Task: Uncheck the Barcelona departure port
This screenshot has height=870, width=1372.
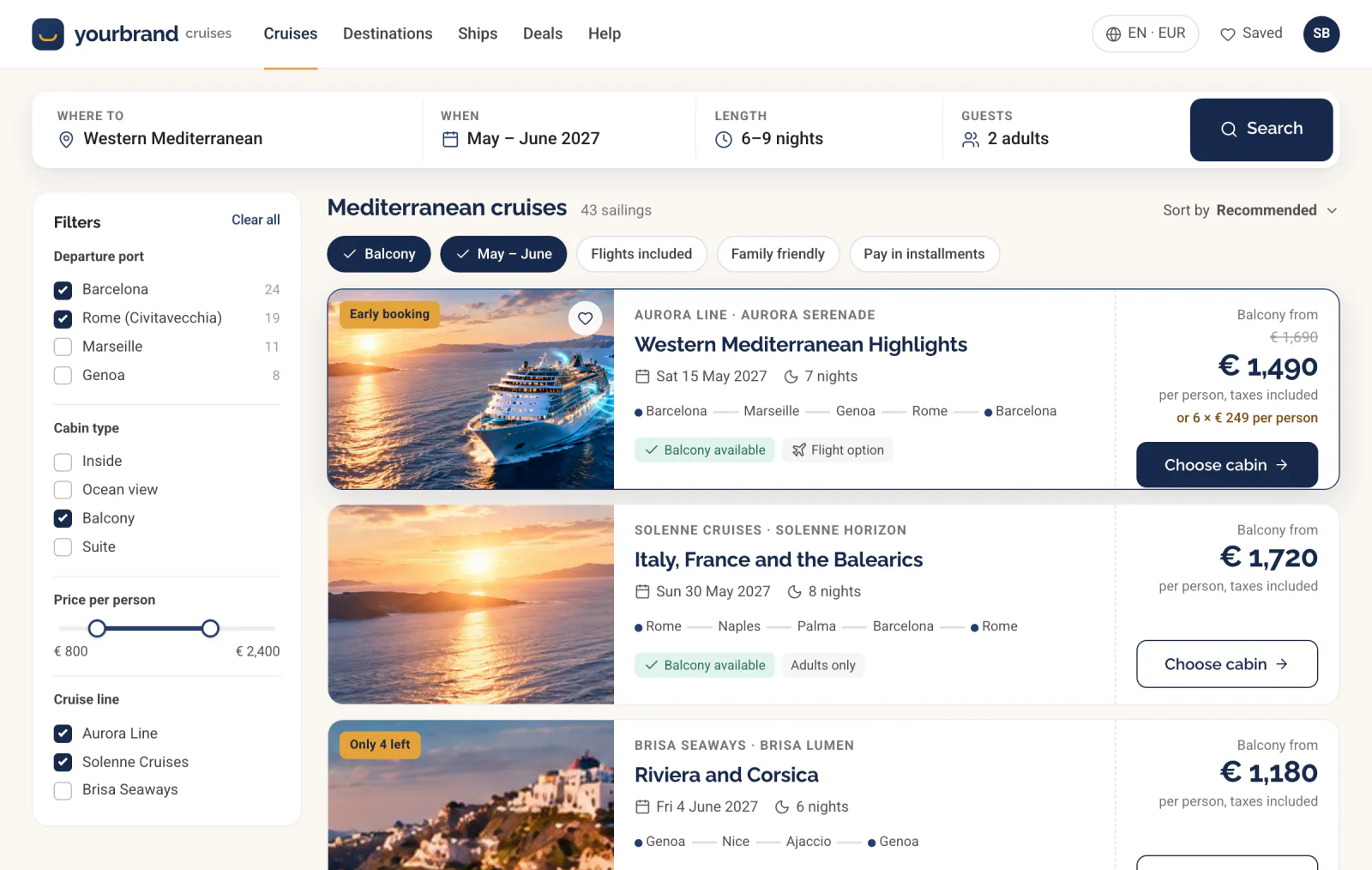Action: (x=63, y=290)
